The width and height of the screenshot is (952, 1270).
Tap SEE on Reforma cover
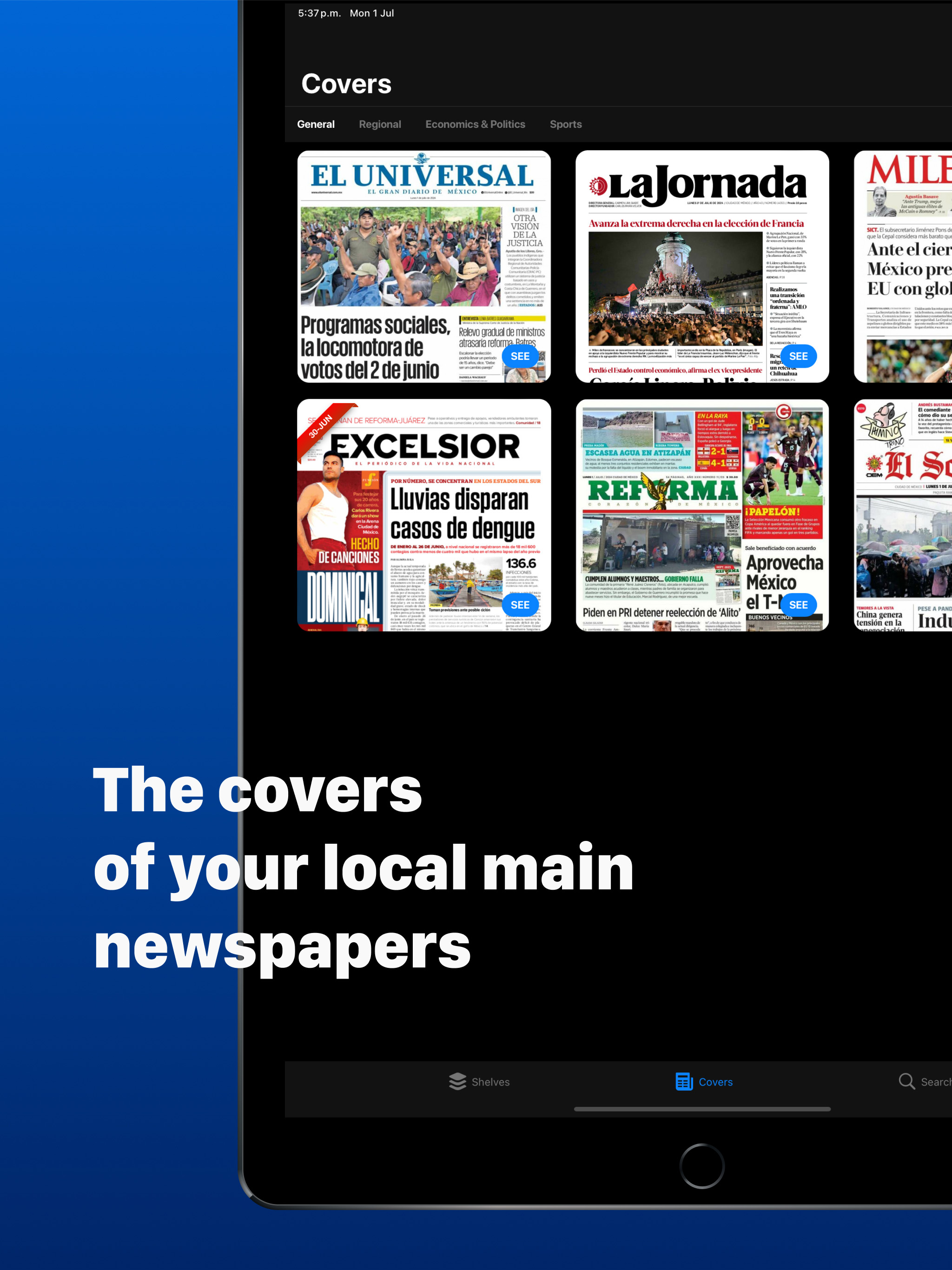[799, 605]
